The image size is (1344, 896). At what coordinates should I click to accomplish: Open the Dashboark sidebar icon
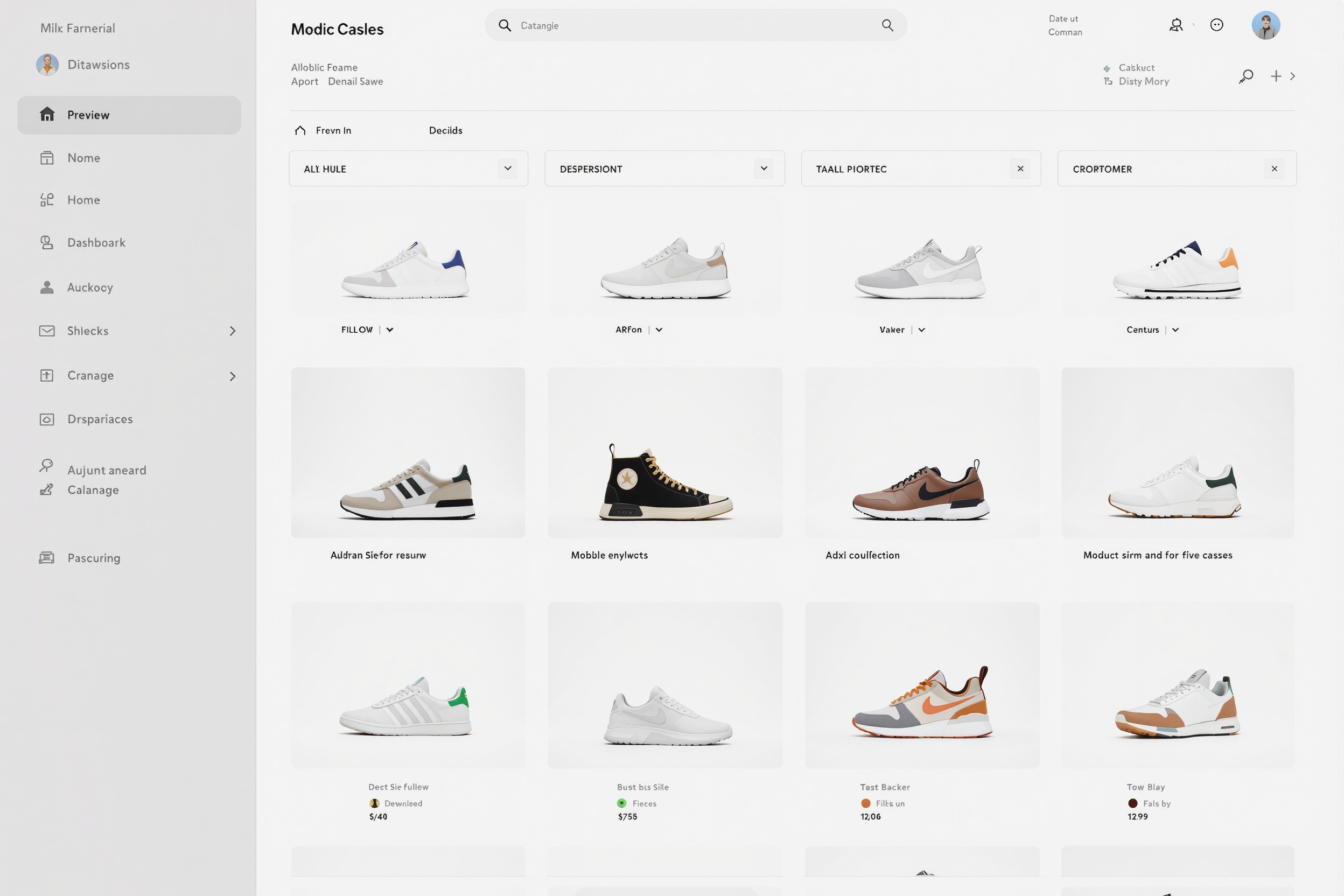pos(47,243)
